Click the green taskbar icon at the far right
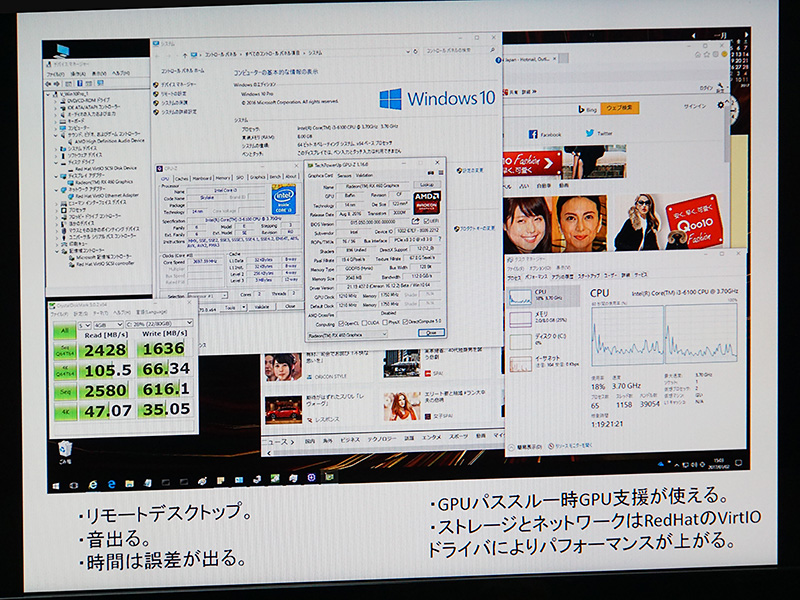Screen dimensions: 800x600 point(329,477)
